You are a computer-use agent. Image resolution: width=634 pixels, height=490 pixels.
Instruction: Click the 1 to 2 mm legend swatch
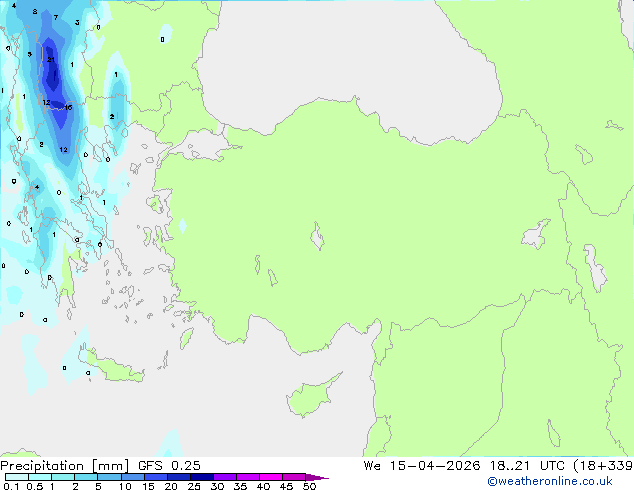[x=63, y=477]
